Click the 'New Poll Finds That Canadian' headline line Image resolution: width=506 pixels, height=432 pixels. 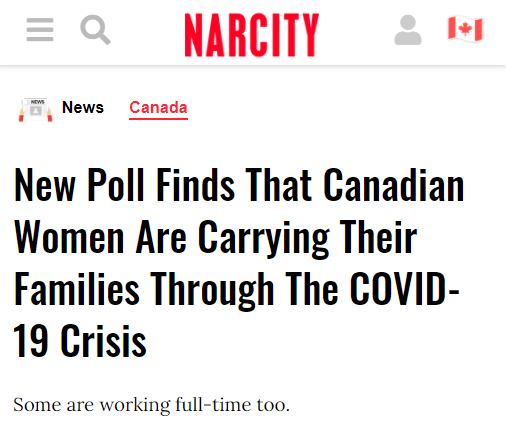tap(239, 185)
